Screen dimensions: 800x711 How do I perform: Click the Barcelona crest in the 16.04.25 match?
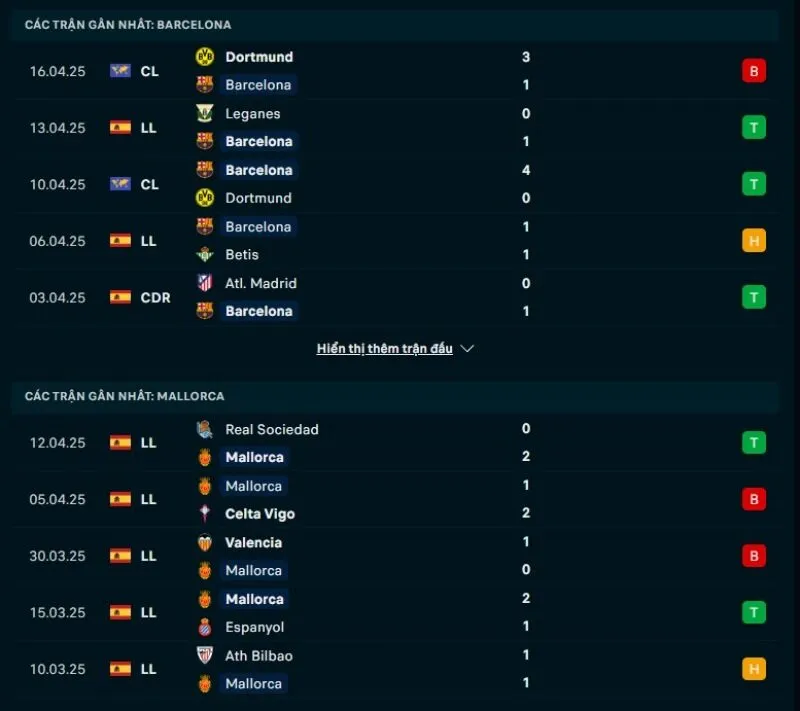(205, 85)
